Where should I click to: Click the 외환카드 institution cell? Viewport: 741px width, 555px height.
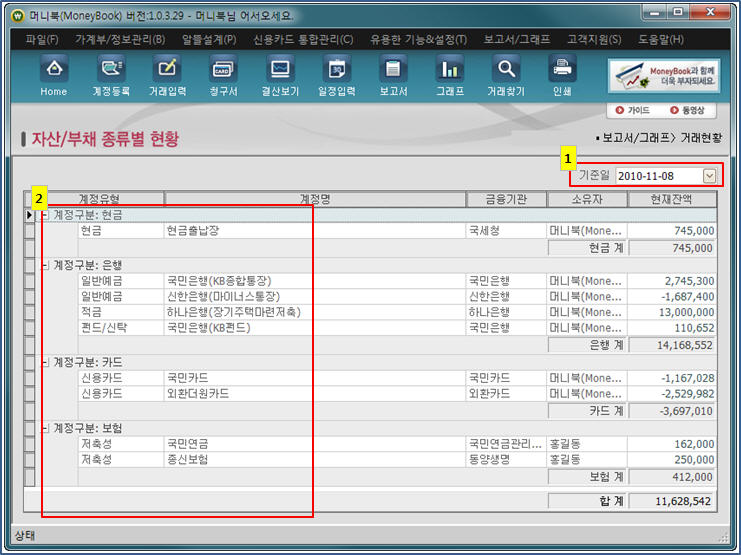[506, 394]
